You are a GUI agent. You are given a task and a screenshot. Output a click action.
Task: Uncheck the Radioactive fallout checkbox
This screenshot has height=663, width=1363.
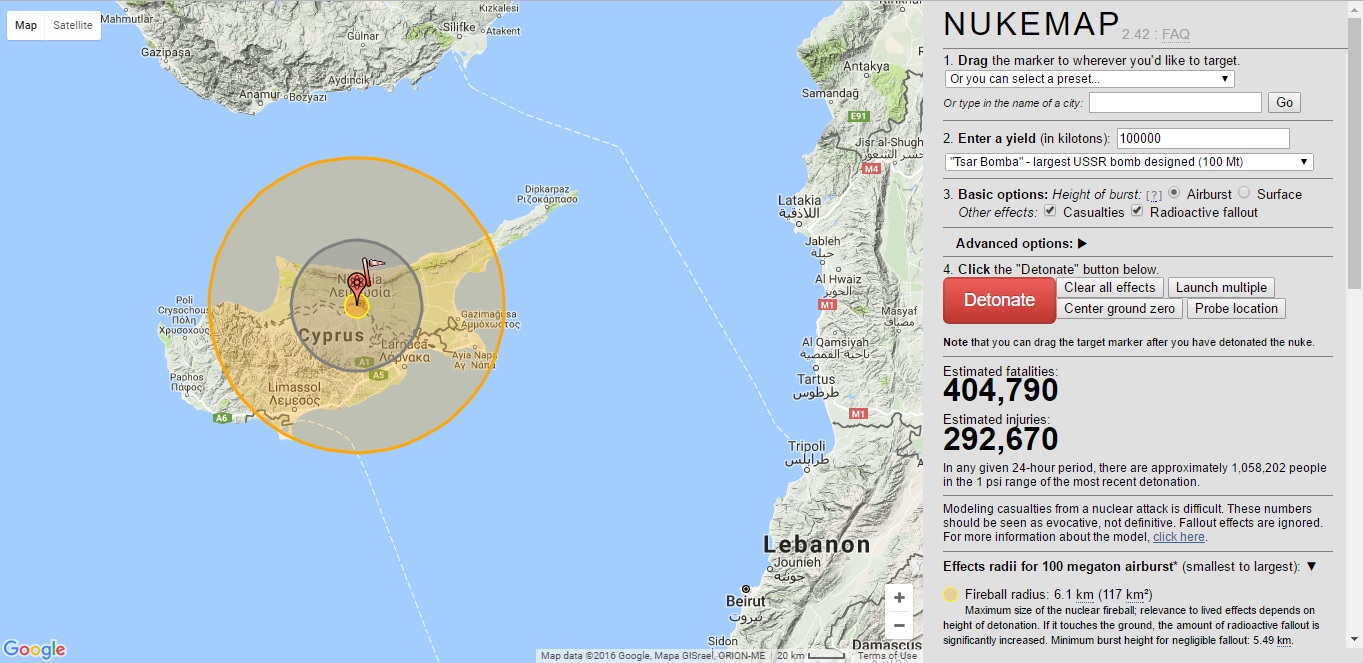tap(1137, 211)
